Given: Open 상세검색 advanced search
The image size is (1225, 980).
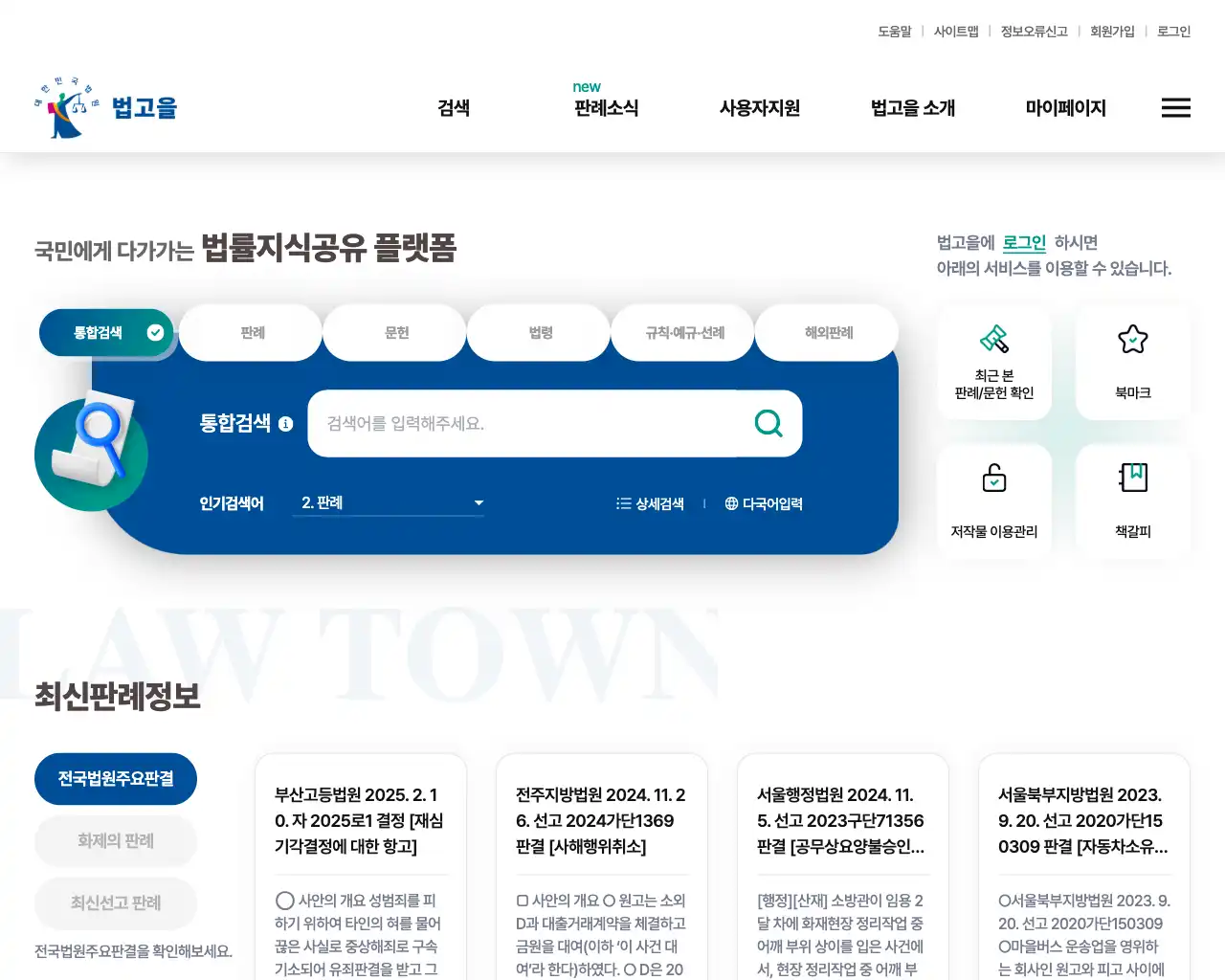Looking at the screenshot, I should click(650, 503).
